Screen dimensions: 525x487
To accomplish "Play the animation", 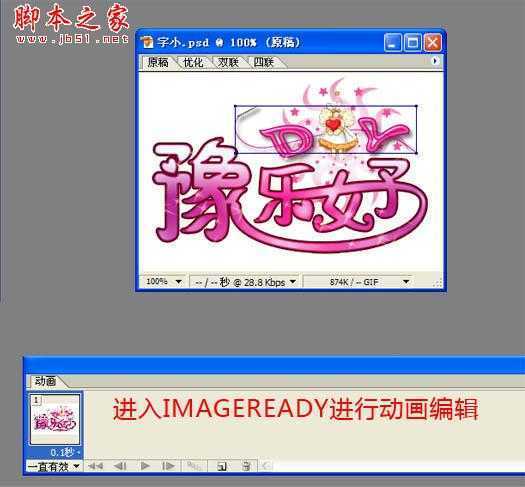I will 145,466.
